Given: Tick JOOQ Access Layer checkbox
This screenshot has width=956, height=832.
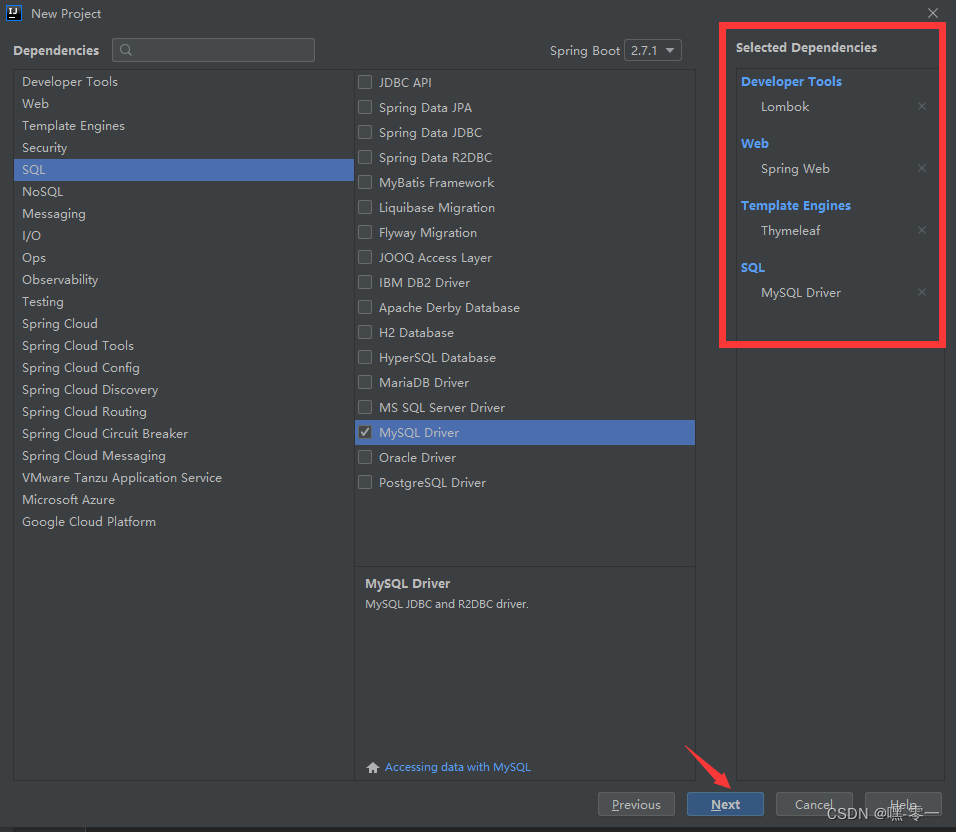Looking at the screenshot, I should tap(365, 257).
